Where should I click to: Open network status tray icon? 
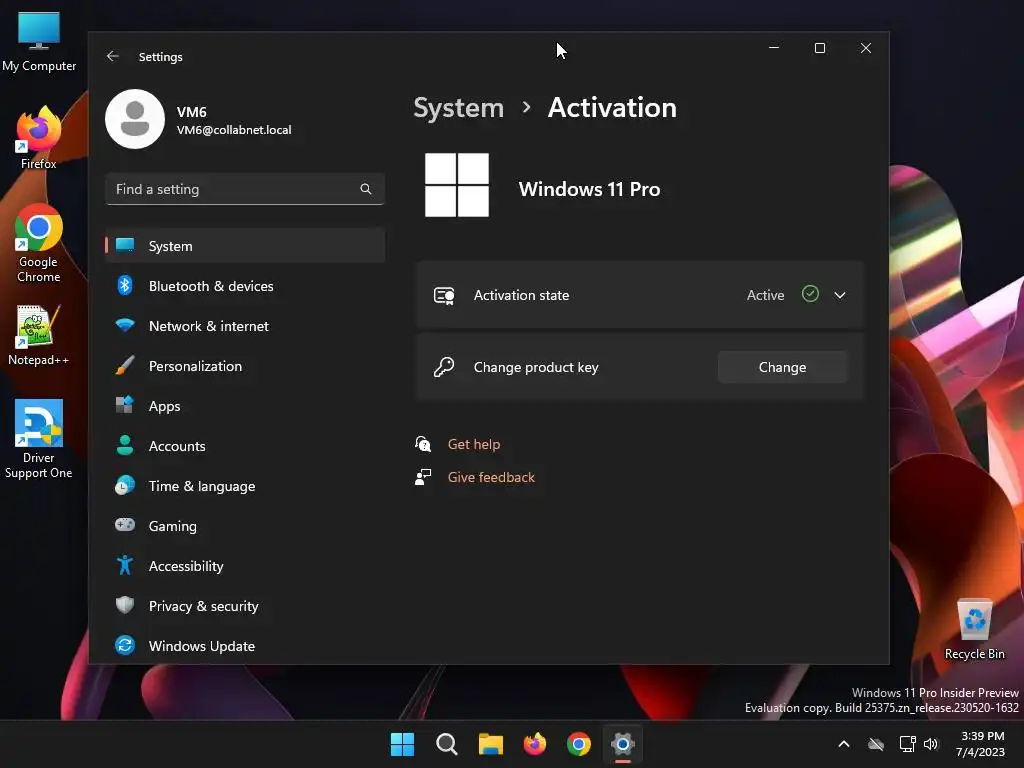click(x=907, y=744)
